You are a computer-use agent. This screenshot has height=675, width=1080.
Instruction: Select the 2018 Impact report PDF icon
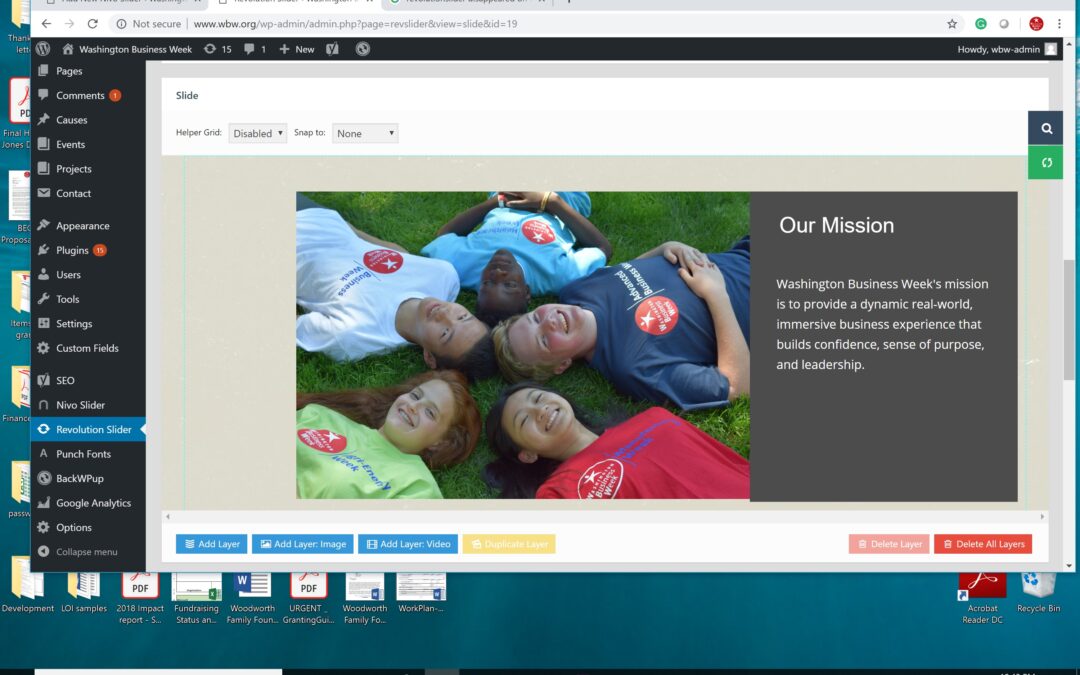coord(140,598)
